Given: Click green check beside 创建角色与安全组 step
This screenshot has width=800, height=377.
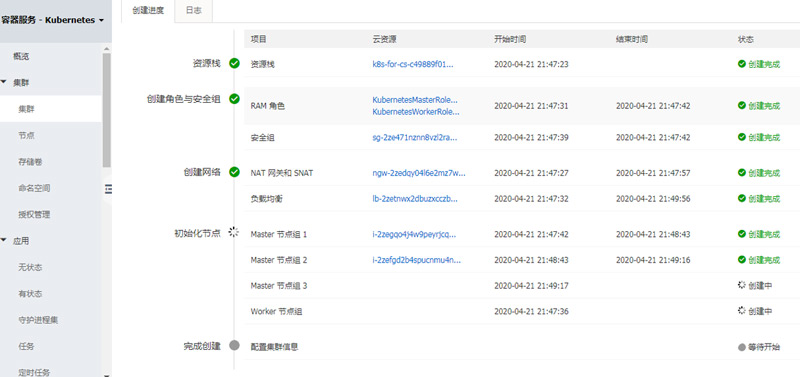Looking at the screenshot, I should (x=234, y=99).
